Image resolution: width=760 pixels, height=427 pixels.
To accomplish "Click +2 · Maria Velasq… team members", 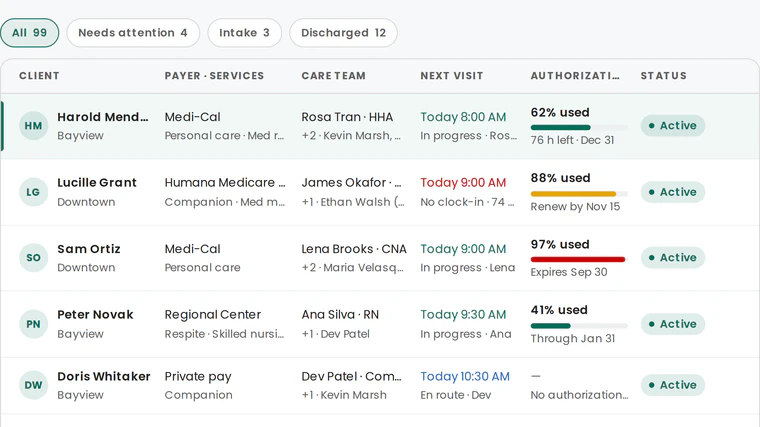I will pyautogui.click(x=352, y=268).
